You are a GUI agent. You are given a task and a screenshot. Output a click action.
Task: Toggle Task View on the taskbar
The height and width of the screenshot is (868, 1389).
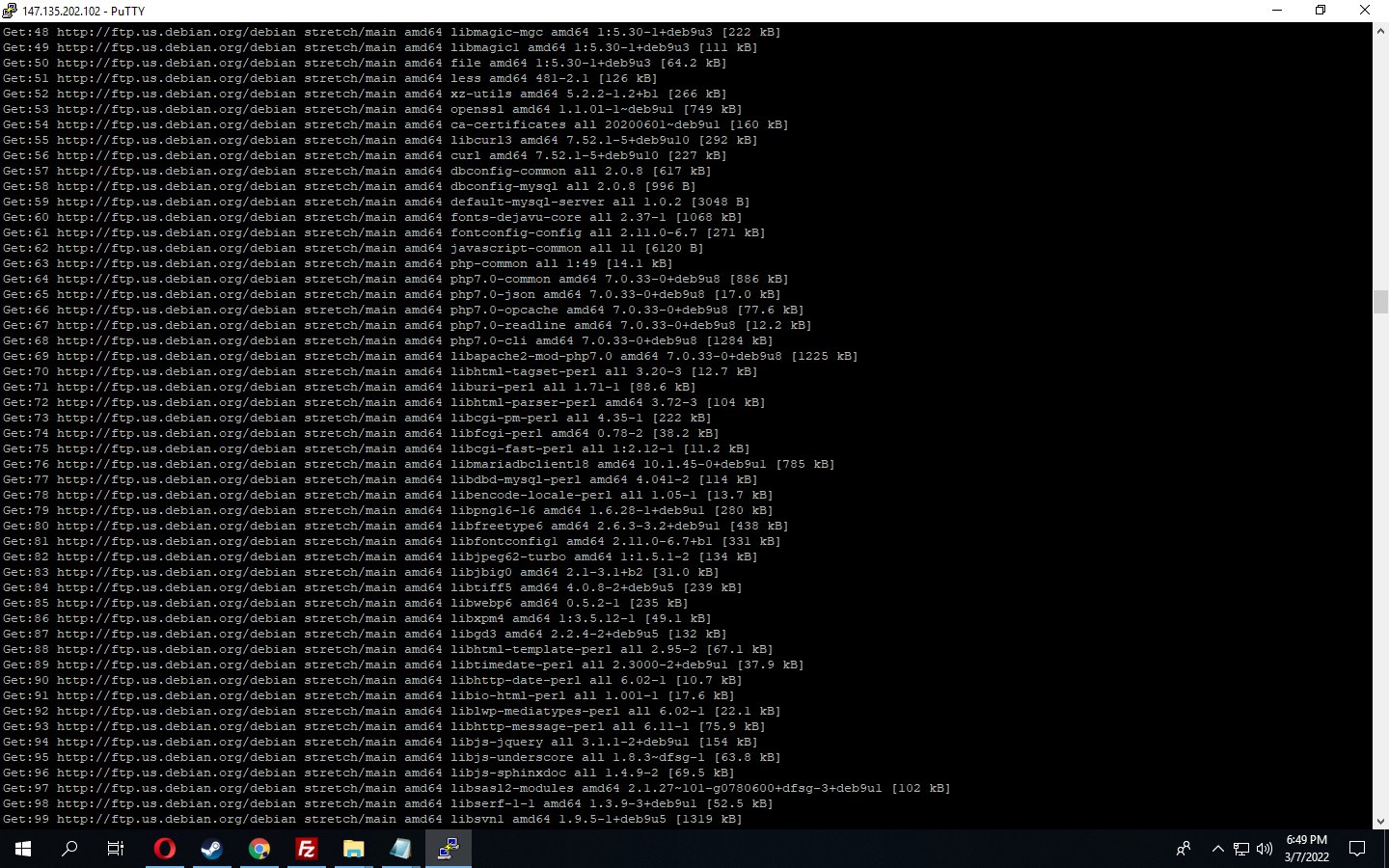coord(115,849)
